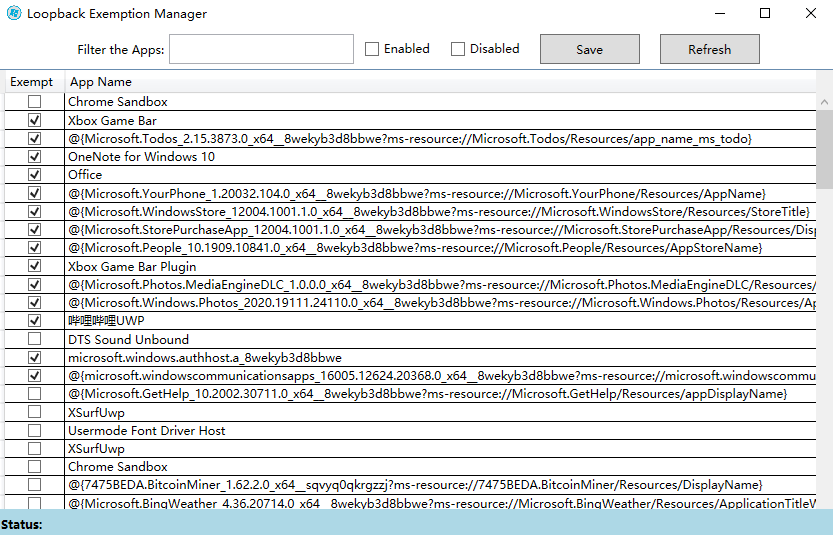The width and height of the screenshot is (833, 535).
Task: Maximize the Loopback Exemption Manager window
Action: coord(765,13)
